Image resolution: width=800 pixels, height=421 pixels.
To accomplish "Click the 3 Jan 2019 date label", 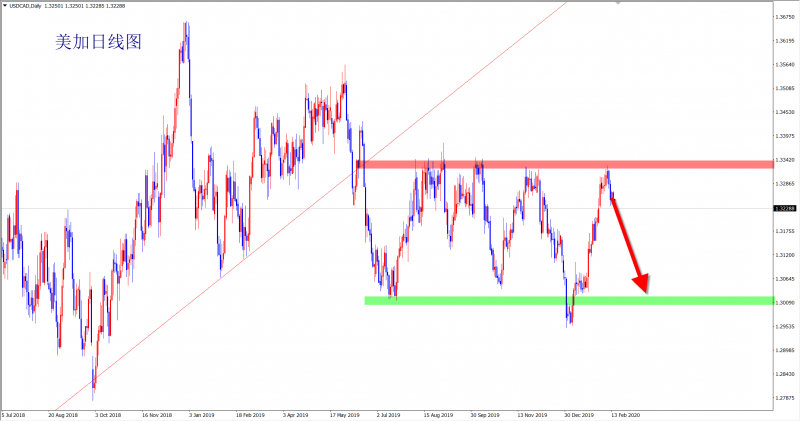I will coord(203,413).
